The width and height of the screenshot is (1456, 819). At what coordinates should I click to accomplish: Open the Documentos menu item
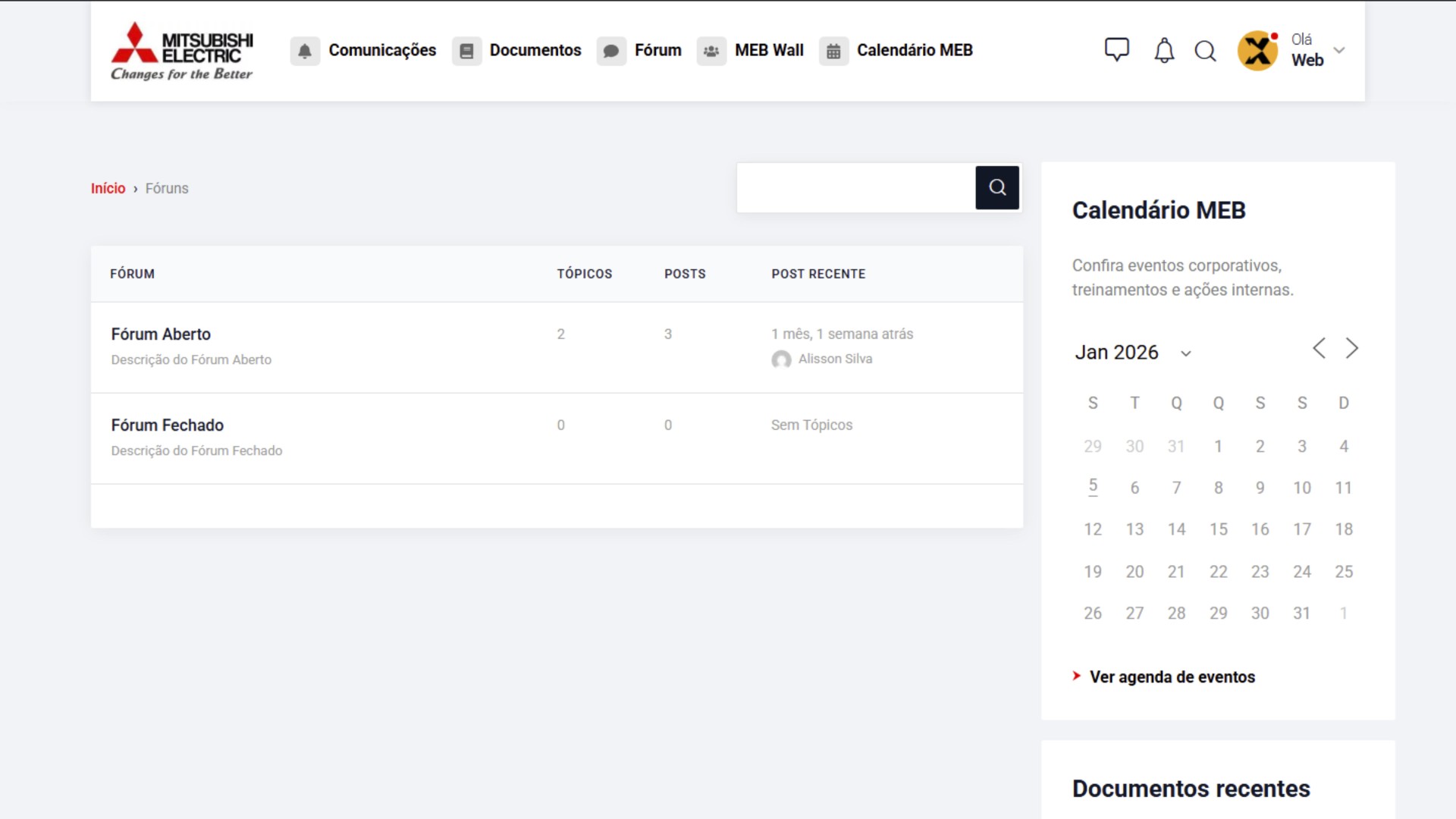click(535, 50)
